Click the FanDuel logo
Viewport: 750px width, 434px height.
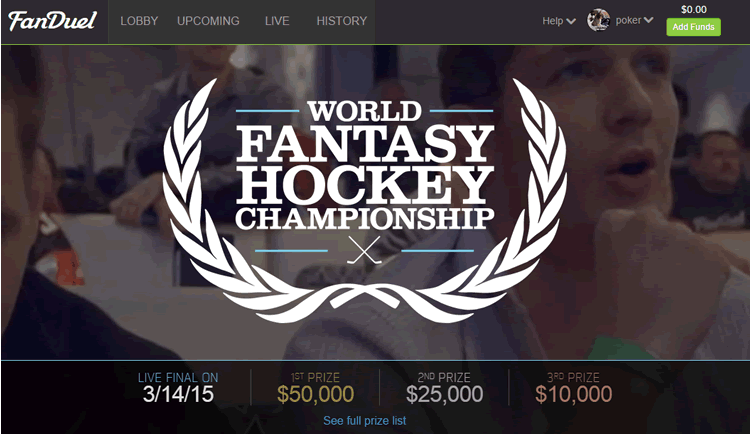tap(52, 21)
